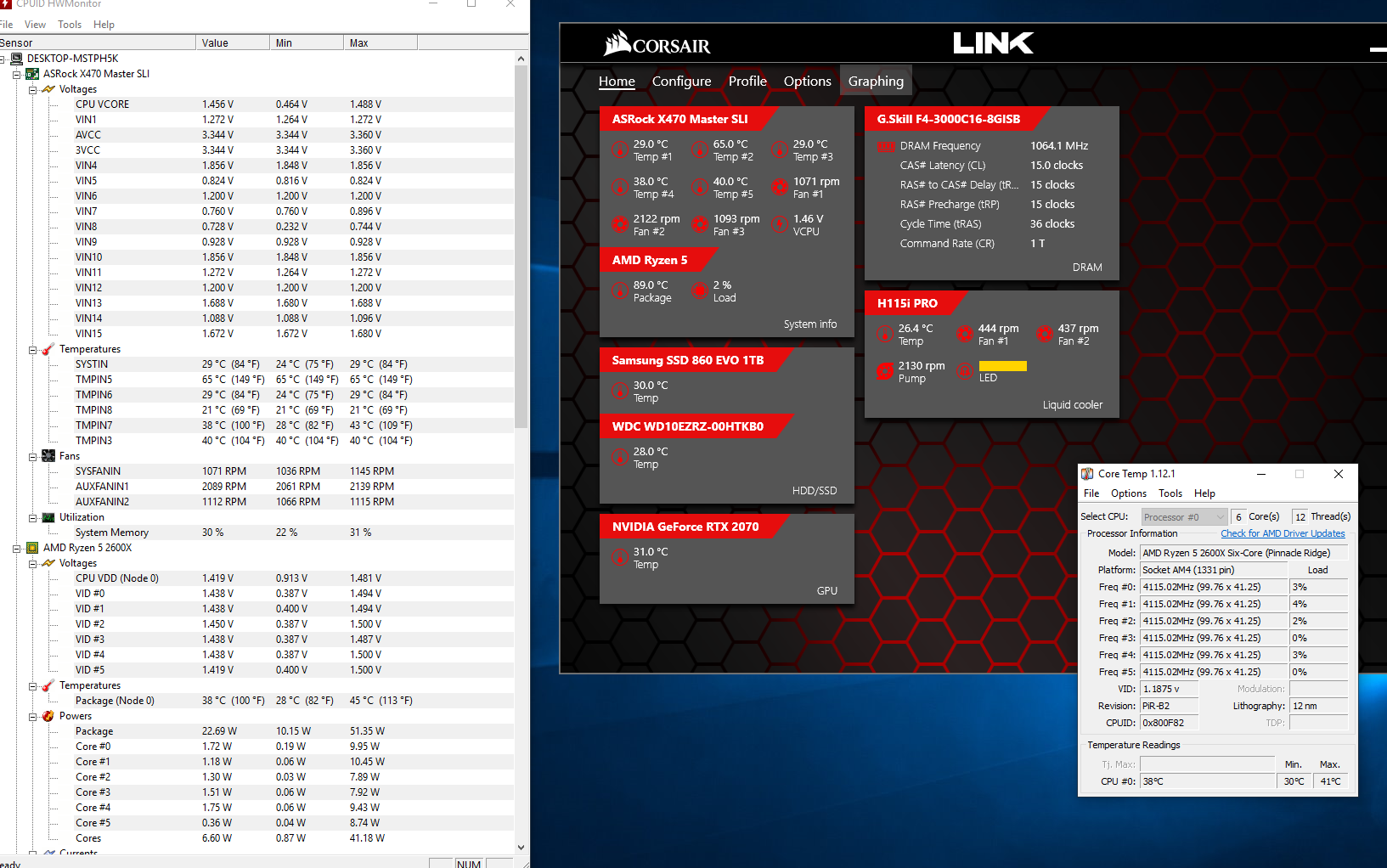
Task: Open the Tools menu in Core Temp
Action: pyautogui.click(x=1170, y=493)
